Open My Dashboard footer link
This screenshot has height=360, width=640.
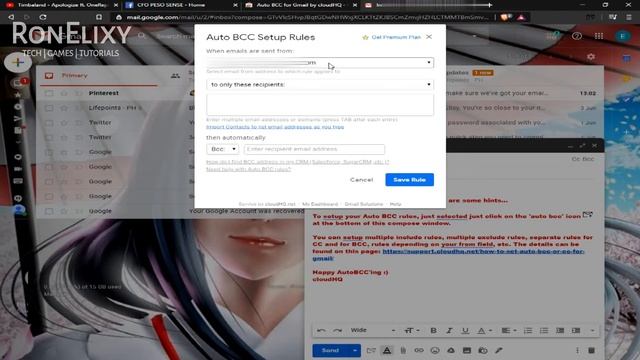point(320,204)
